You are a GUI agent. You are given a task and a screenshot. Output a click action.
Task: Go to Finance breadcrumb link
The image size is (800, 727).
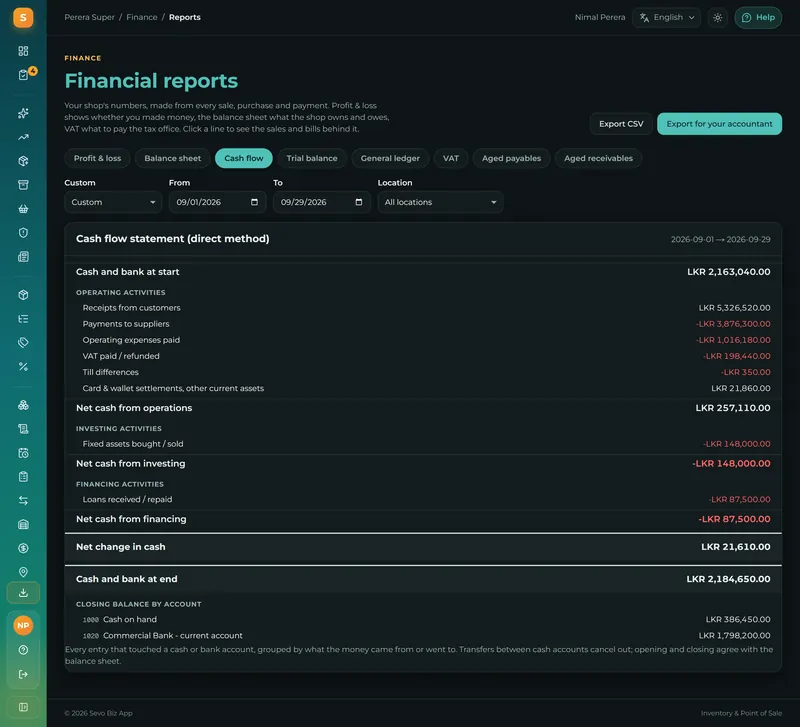tap(142, 17)
